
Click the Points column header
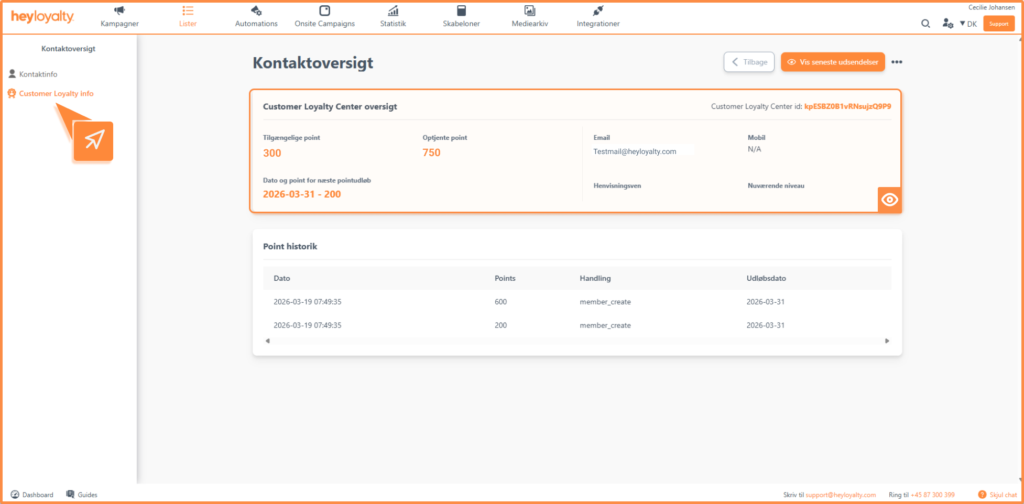click(505, 278)
